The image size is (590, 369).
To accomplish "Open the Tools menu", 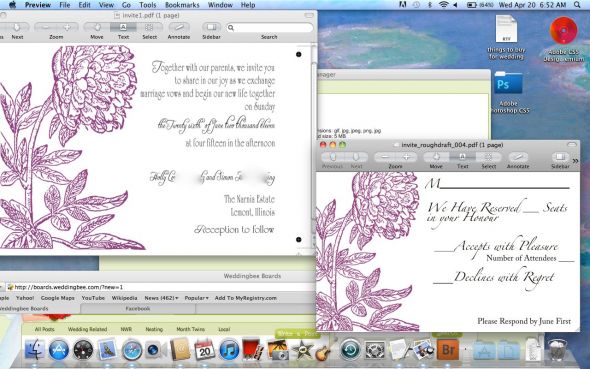I will pyautogui.click(x=148, y=5).
